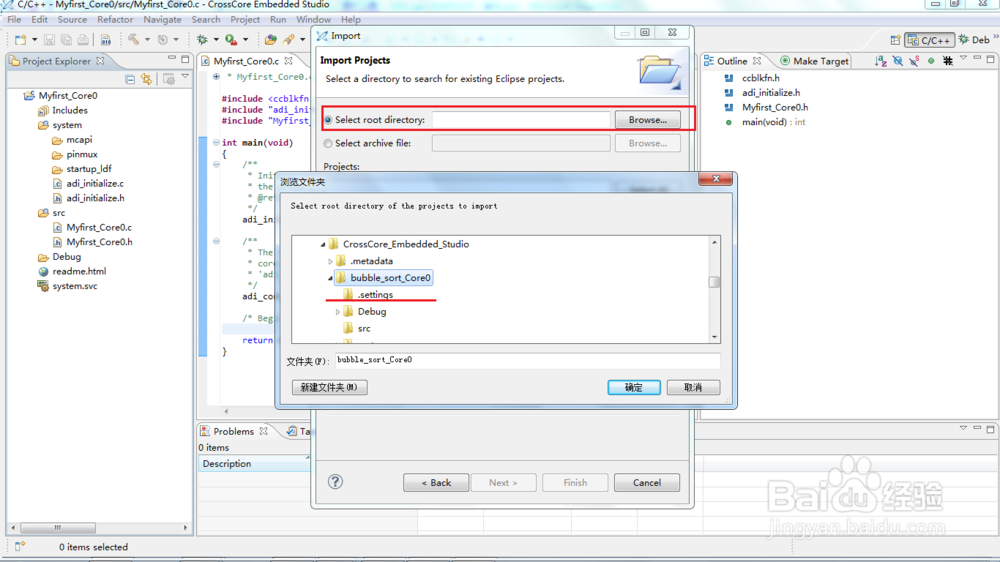This screenshot has height=562, width=1000.
Task: Sort the Outline alphabetically
Action: point(881,61)
